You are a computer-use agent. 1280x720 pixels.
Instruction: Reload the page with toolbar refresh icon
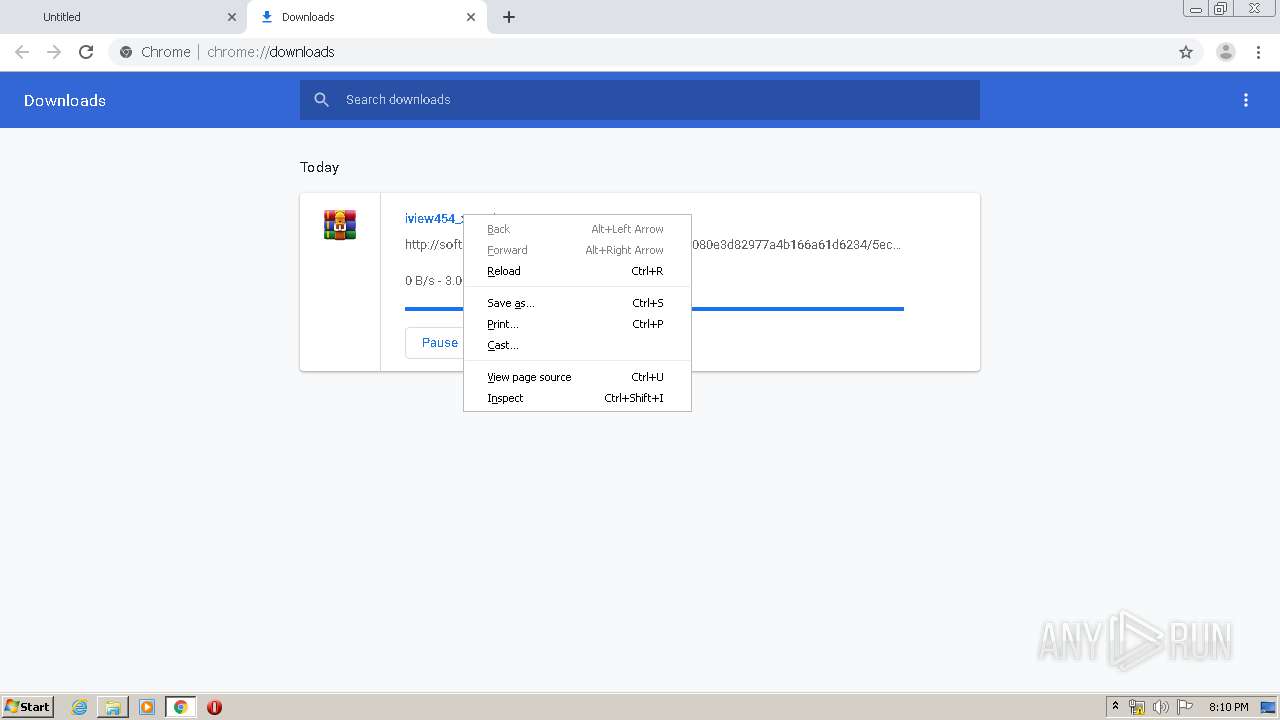(x=86, y=52)
